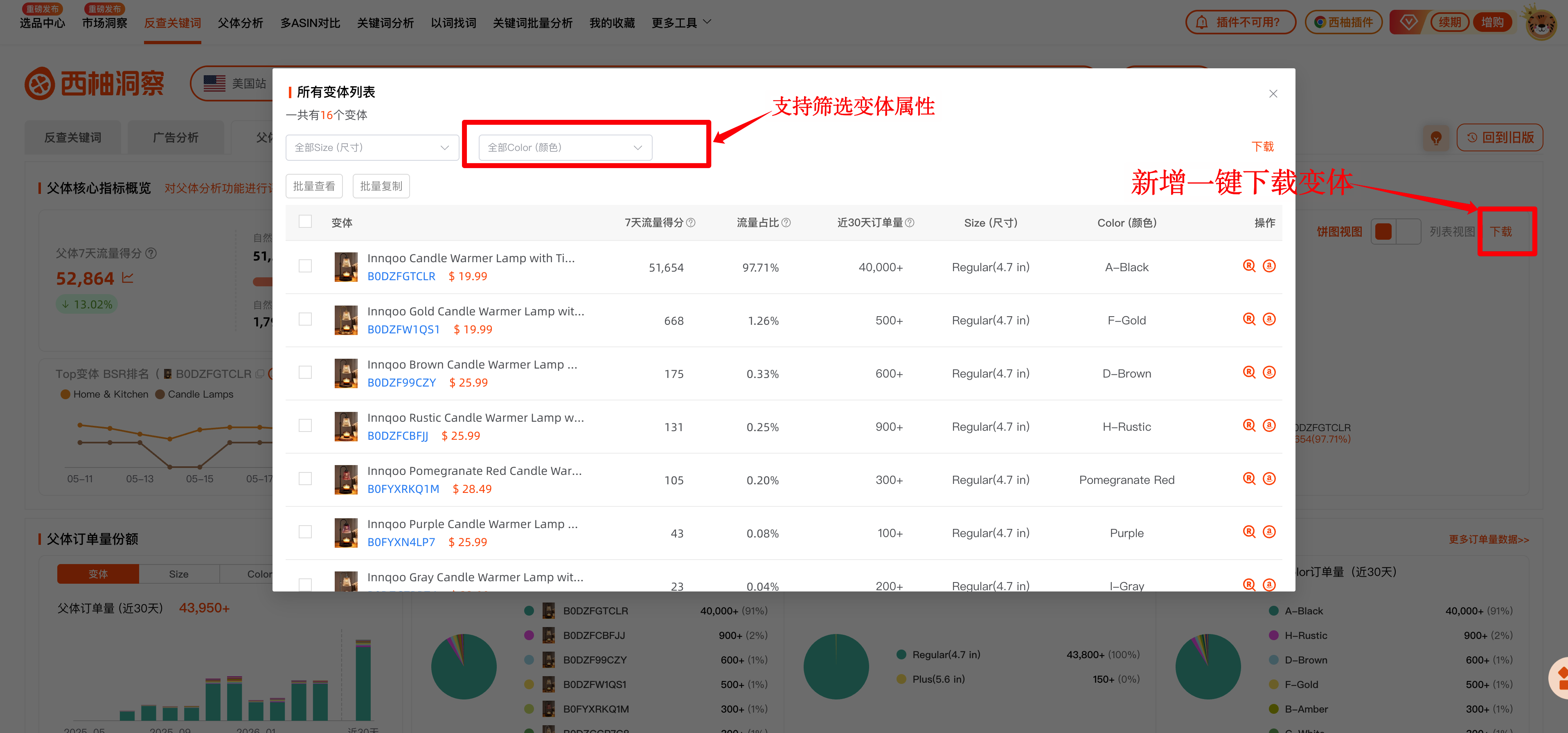Click reverse-lookup icon for Purple variant row
Screen dimensions: 1568x733
1249,532
